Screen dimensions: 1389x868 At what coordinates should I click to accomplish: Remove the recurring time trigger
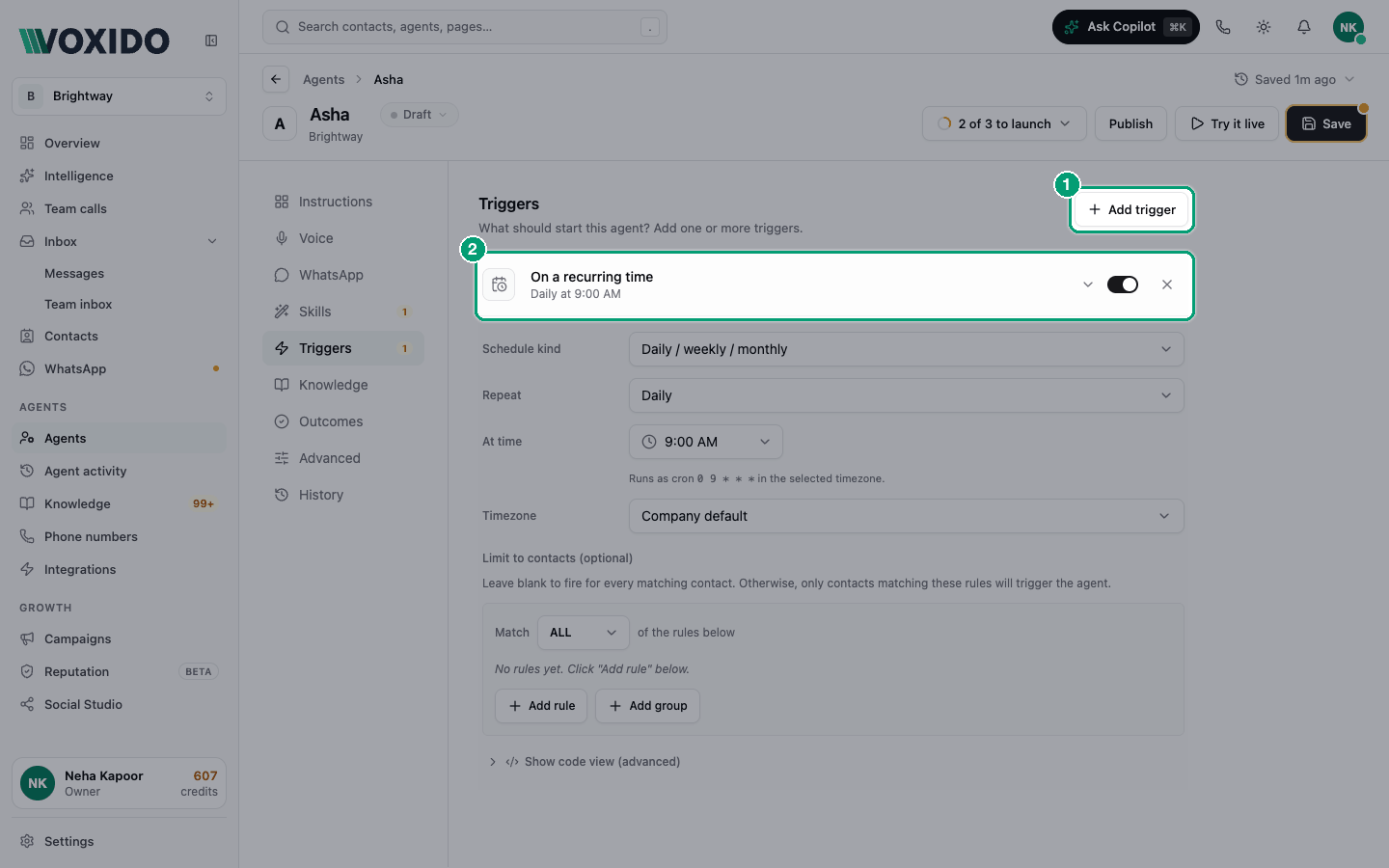click(x=1167, y=285)
